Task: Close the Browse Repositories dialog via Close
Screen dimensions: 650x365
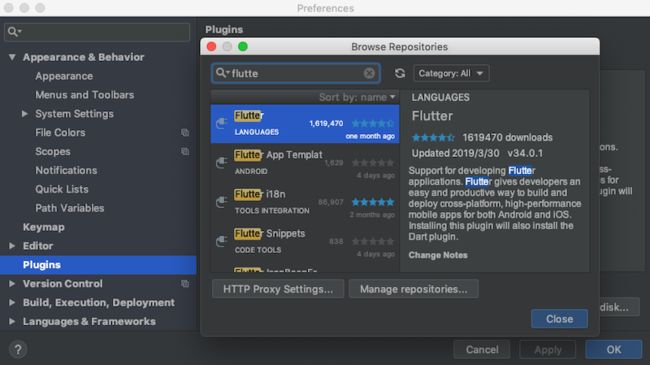Action: pyautogui.click(x=559, y=319)
